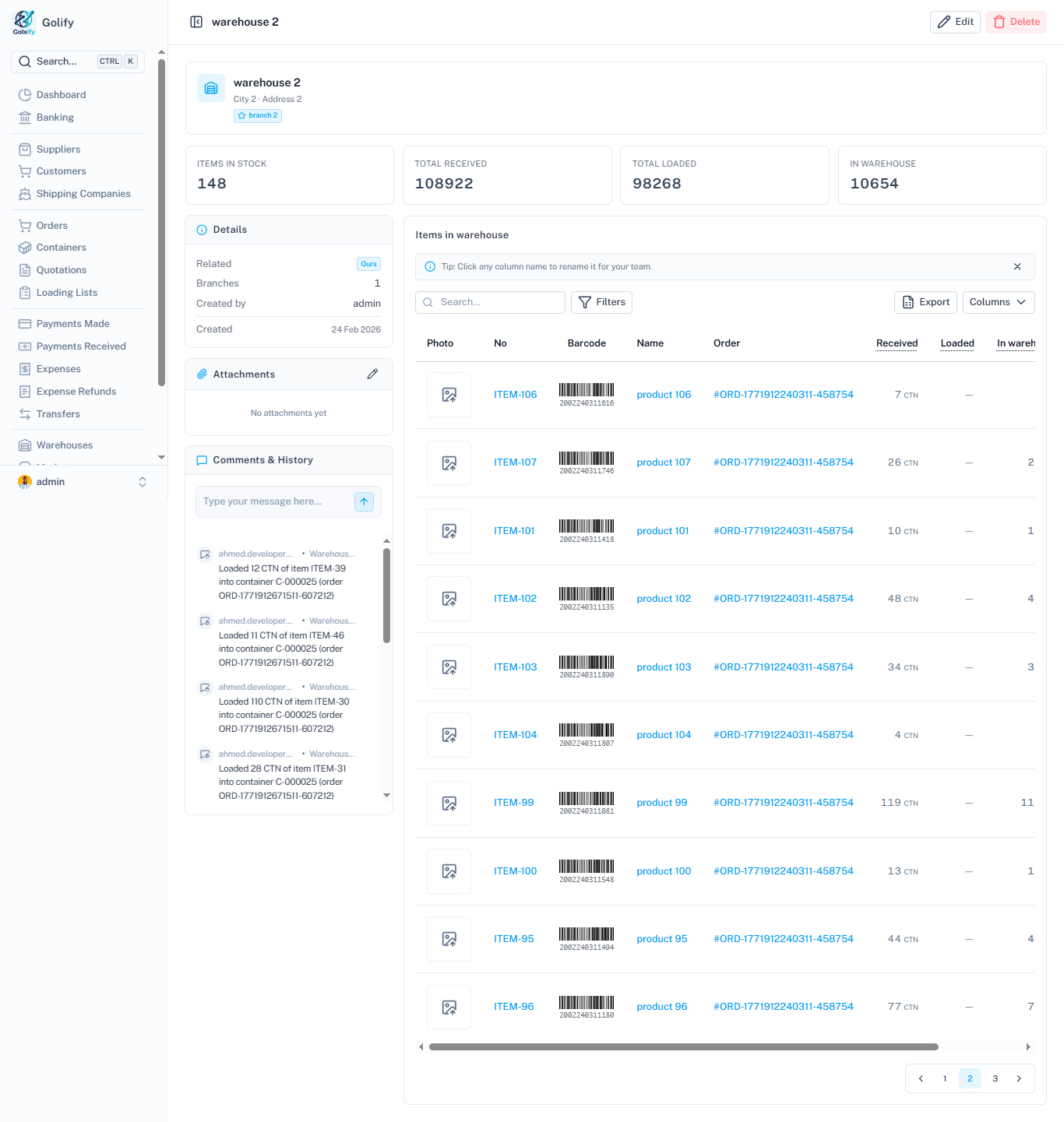Viewport: 1064px width, 1122px height.
Task: Click photo placeholder for ITEM-100
Action: point(449,871)
